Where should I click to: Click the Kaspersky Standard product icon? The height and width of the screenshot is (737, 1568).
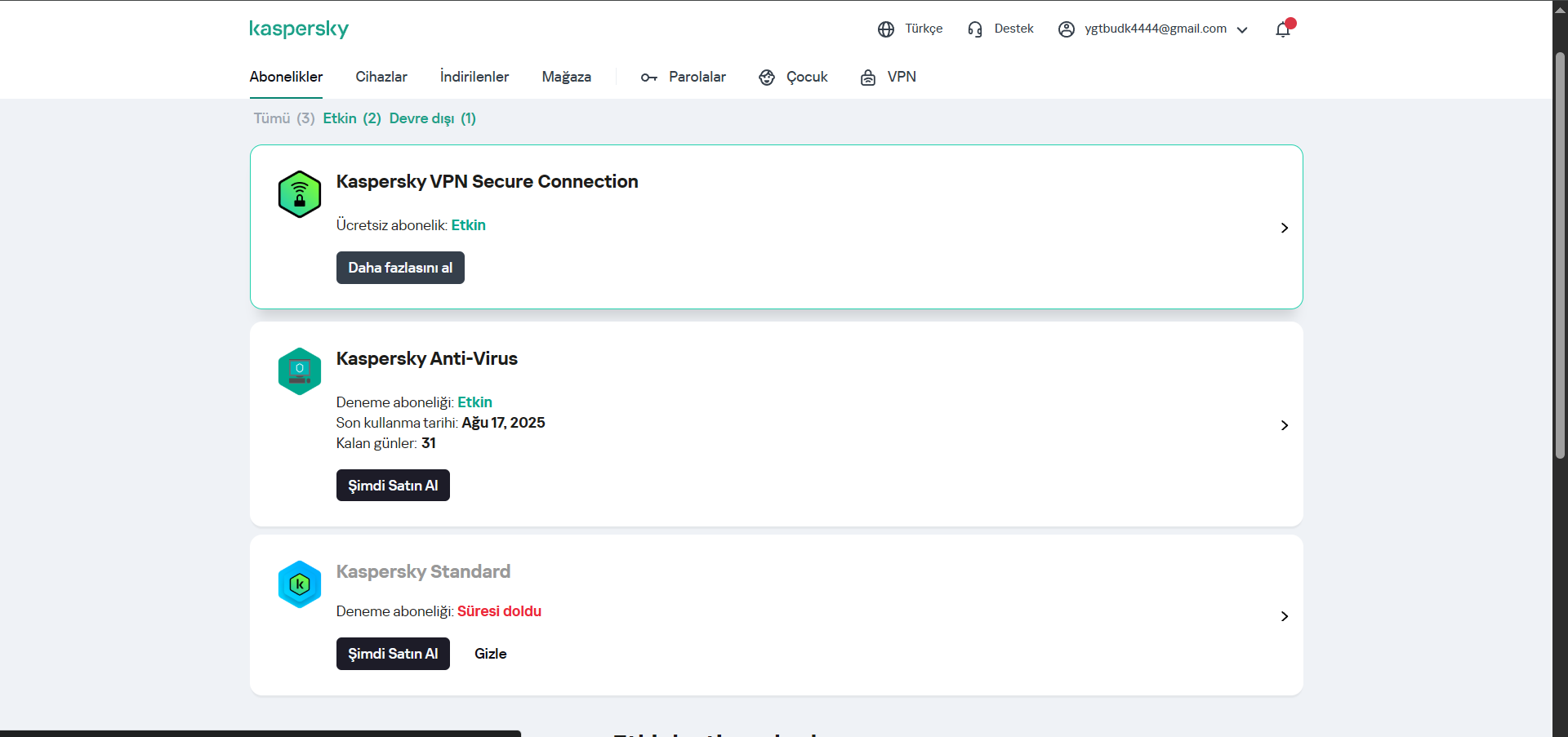300,584
